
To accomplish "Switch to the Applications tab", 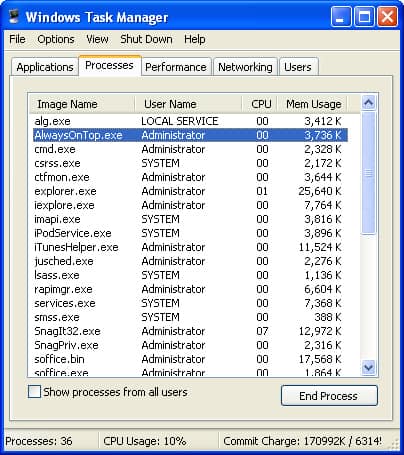I will [x=45, y=67].
